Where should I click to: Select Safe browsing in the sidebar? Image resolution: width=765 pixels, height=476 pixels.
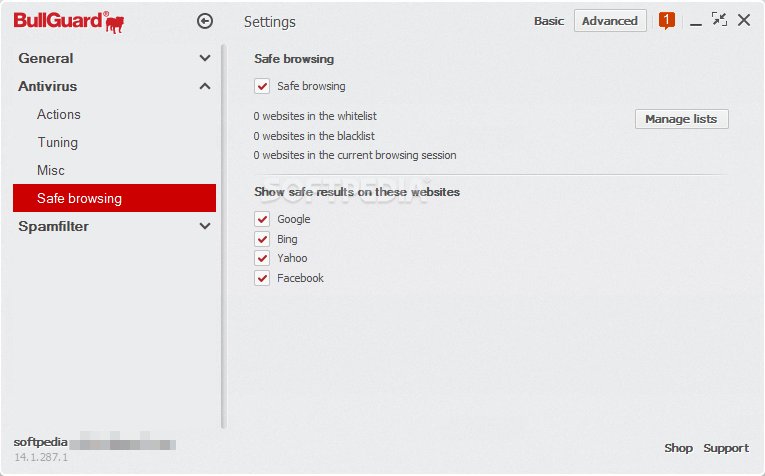pyautogui.click(x=114, y=198)
